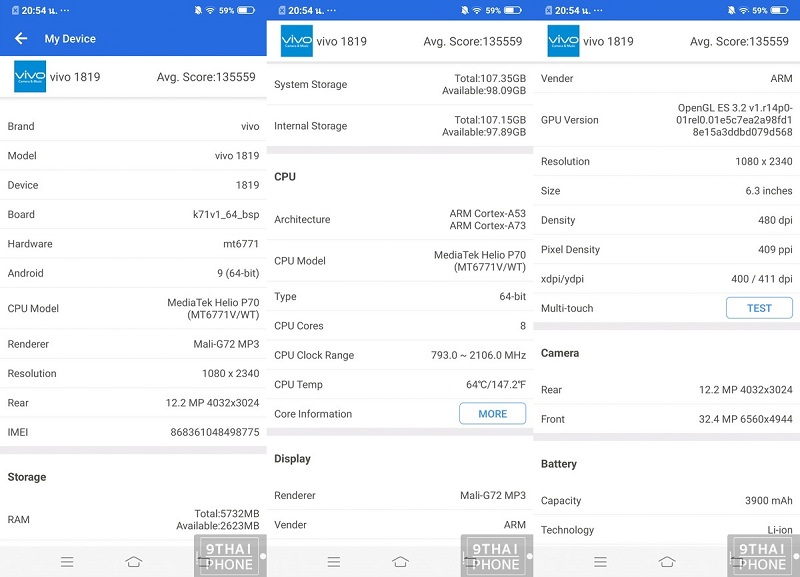
Task: Tap the battery icon in right screen status bar
Action: pyautogui.click(x=780, y=10)
